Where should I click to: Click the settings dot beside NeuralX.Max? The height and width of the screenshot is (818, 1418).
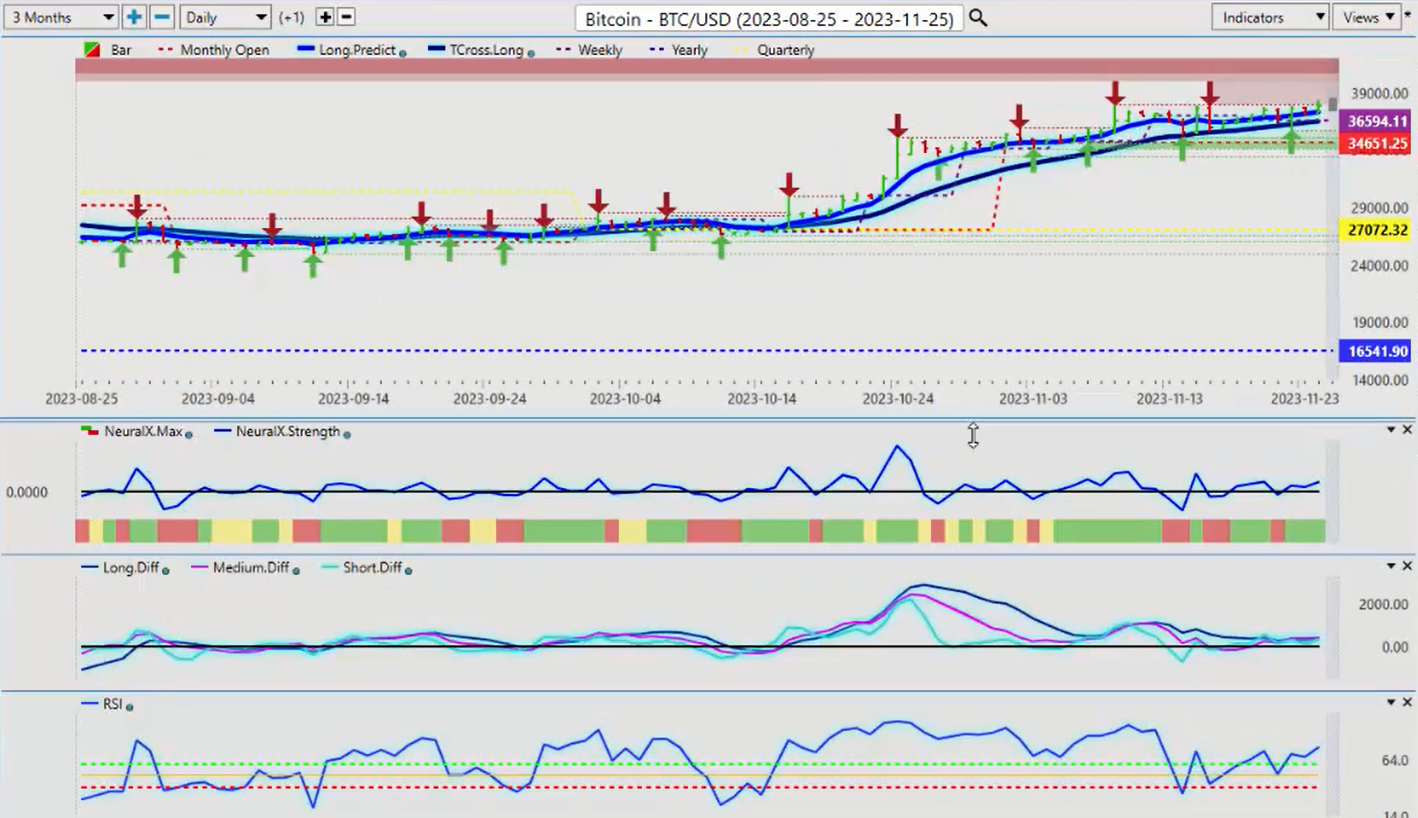(x=189, y=433)
